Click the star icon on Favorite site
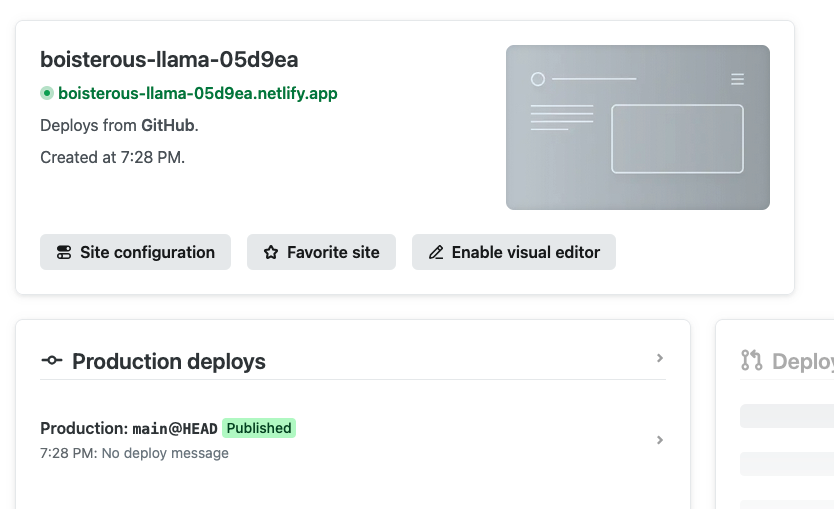This screenshot has width=834, height=509. point(271,253)
